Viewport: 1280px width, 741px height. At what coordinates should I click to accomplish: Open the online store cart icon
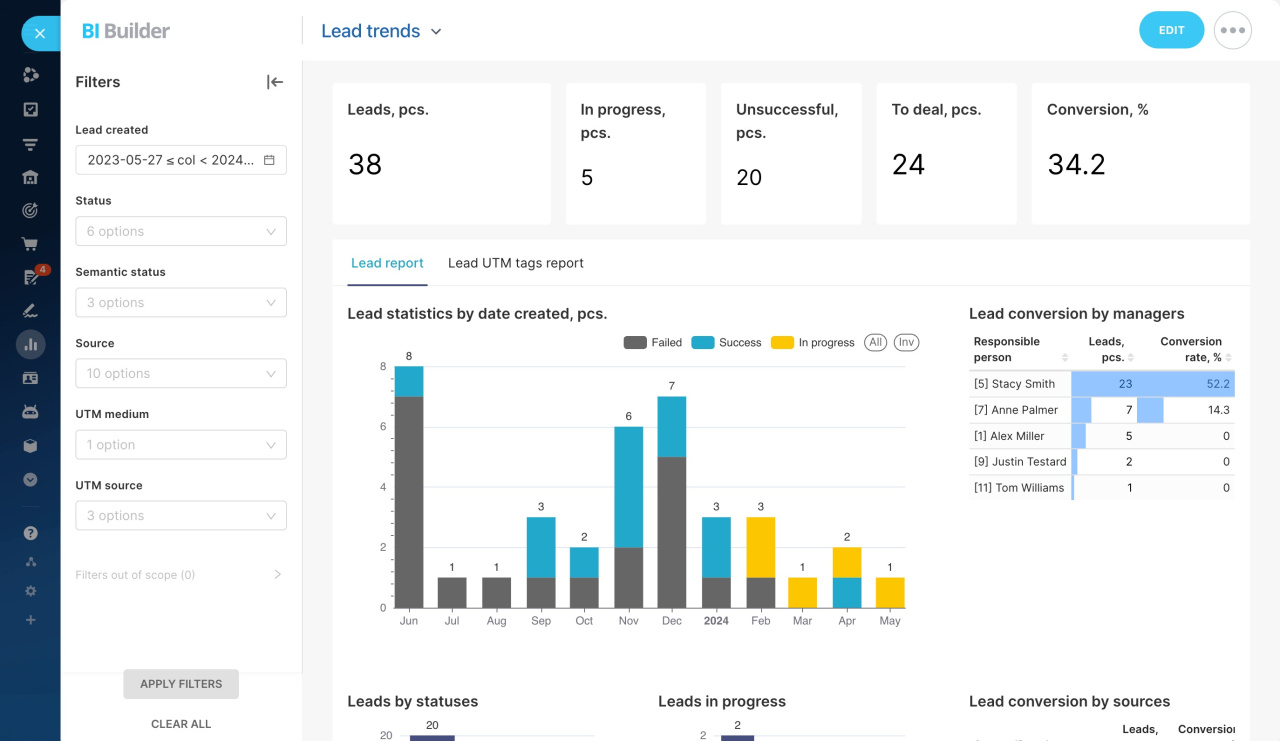[x=30, y=244]
